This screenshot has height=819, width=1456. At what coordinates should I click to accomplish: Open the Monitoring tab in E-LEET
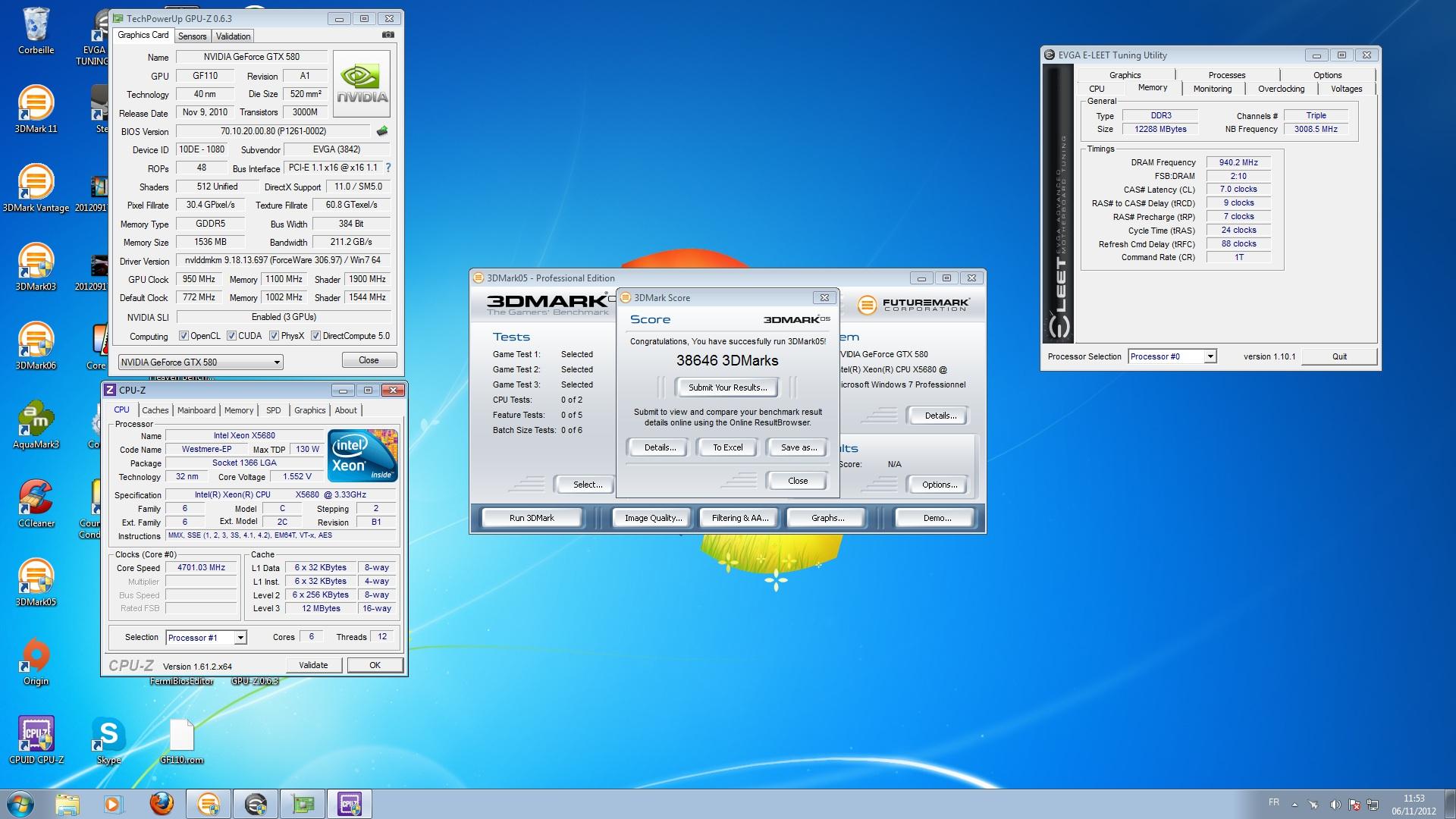click(1213, 89)
